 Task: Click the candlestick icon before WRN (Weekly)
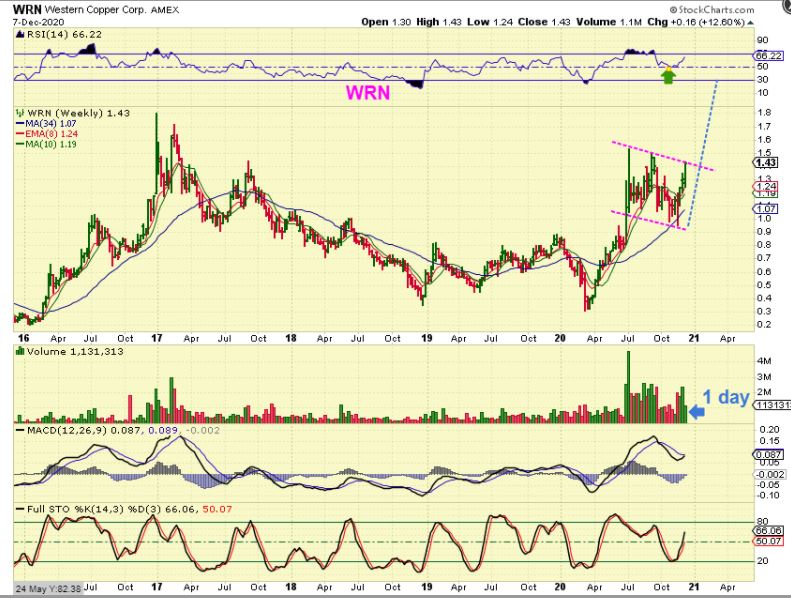click(x=21, y=113)
